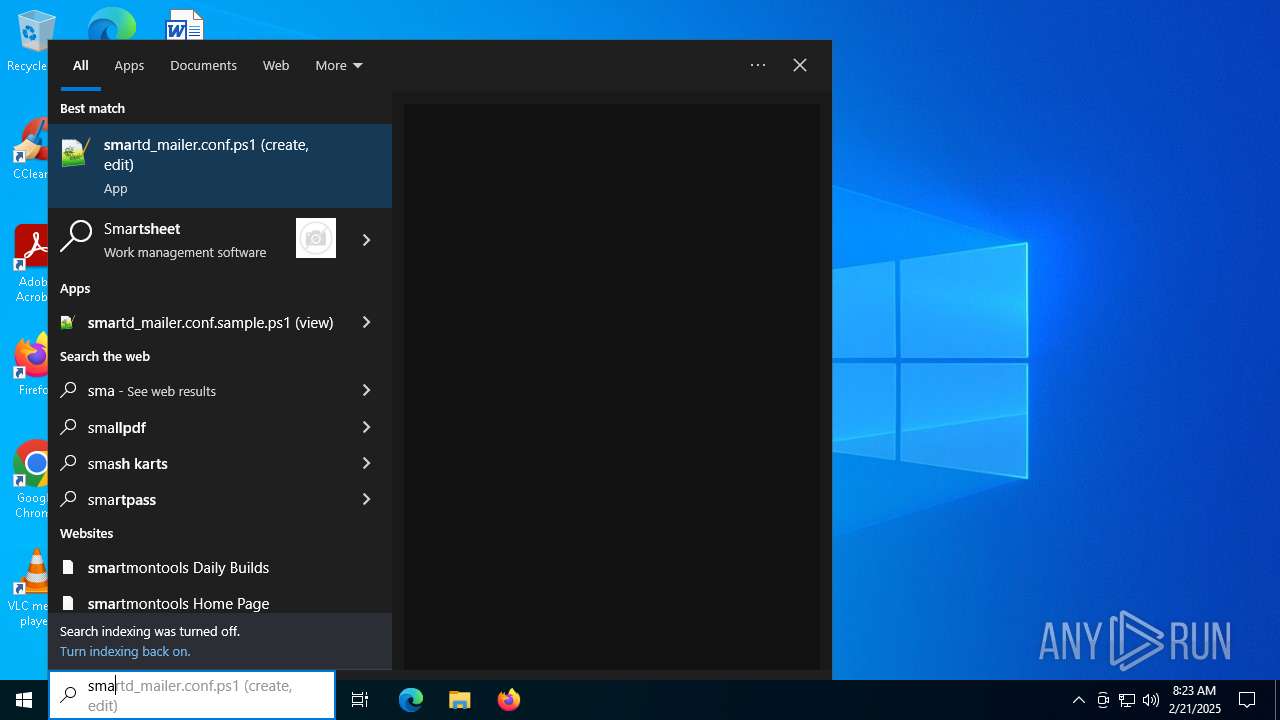This screenshot has width=1280, height=720.
Task: Click search icon beside smallpdf
Action: [68, 427]
